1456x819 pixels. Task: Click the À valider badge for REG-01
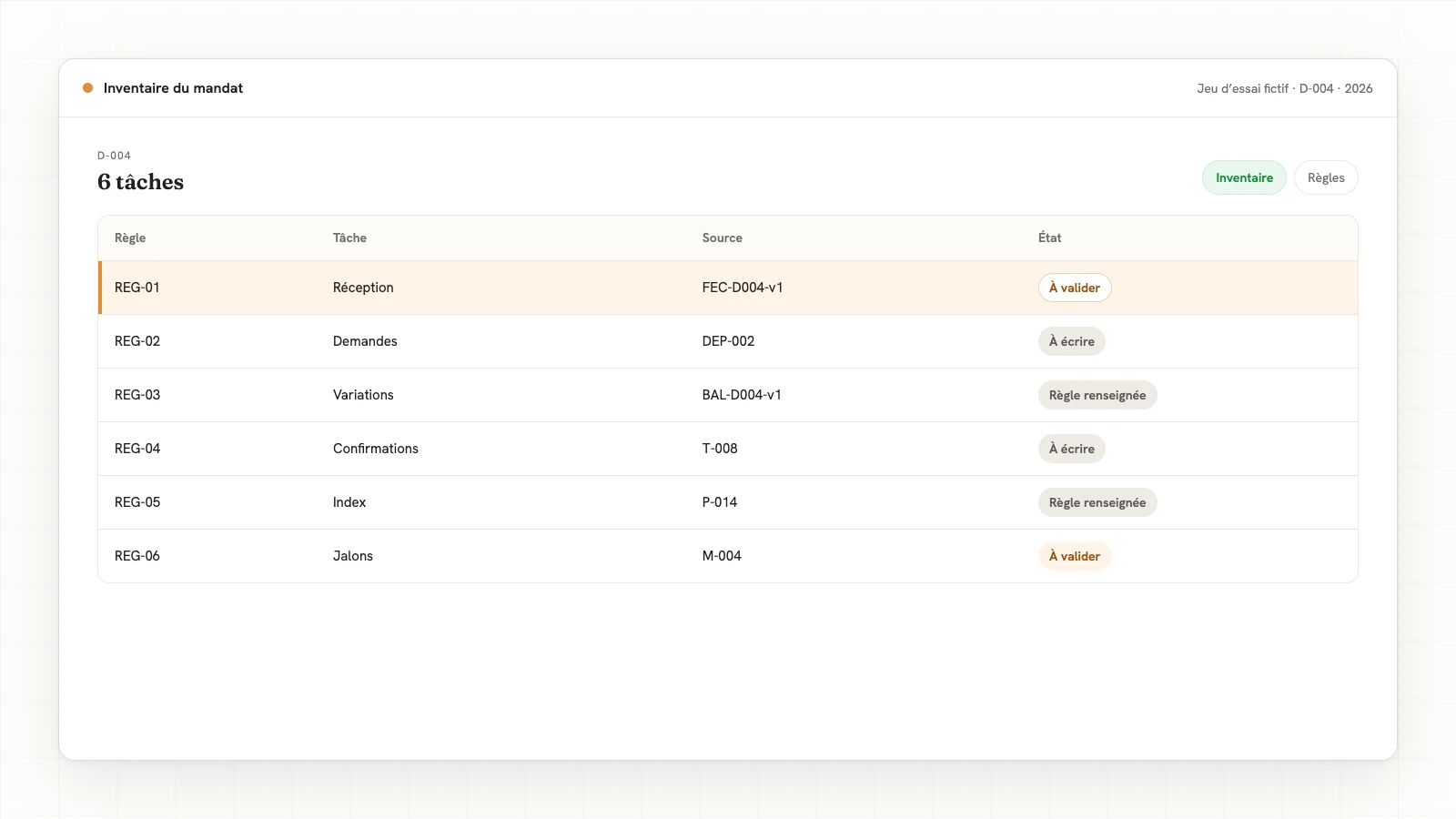(1075, 288)
